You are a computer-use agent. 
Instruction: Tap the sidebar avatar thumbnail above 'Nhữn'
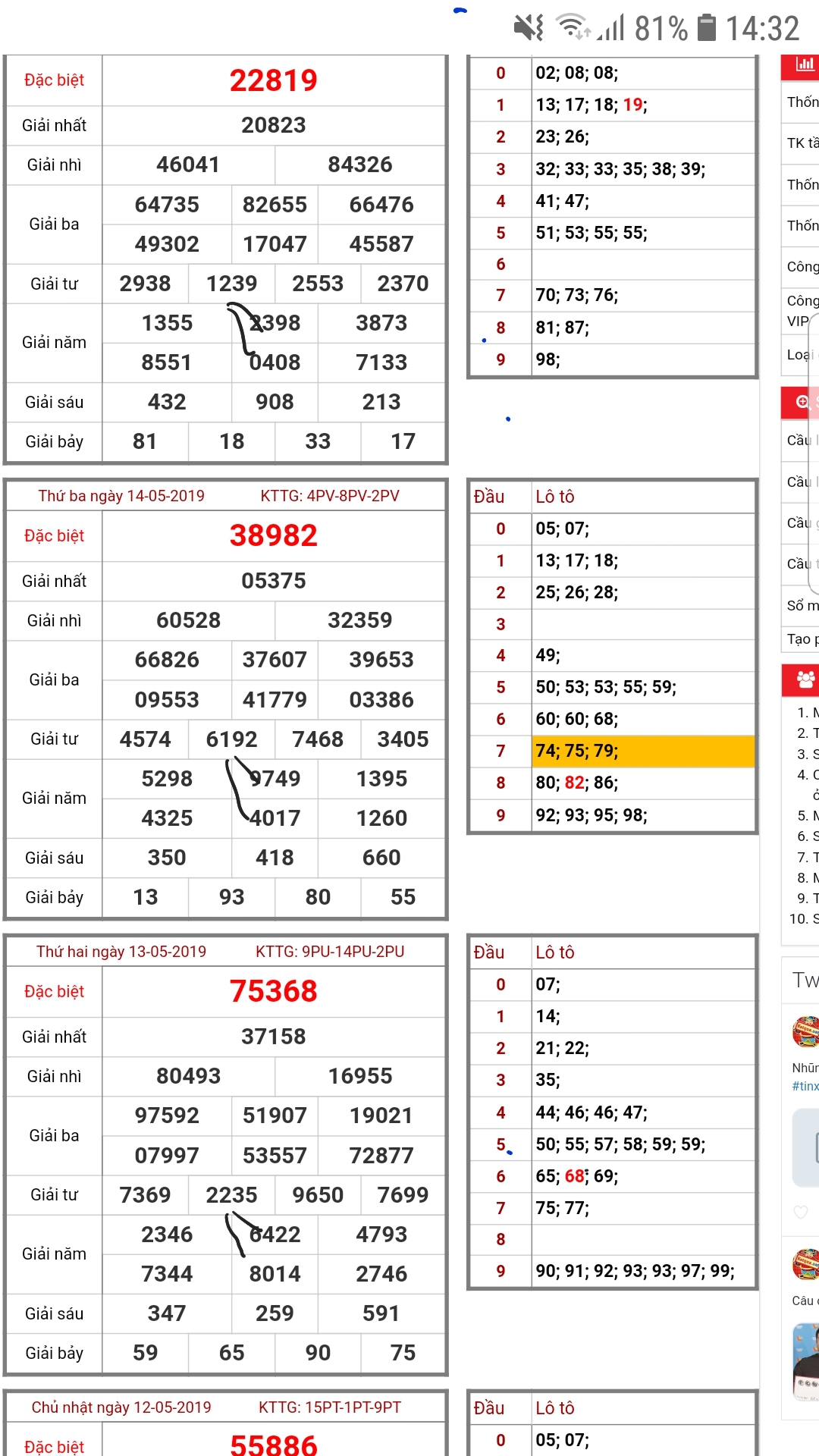[x=805, y=1032]
